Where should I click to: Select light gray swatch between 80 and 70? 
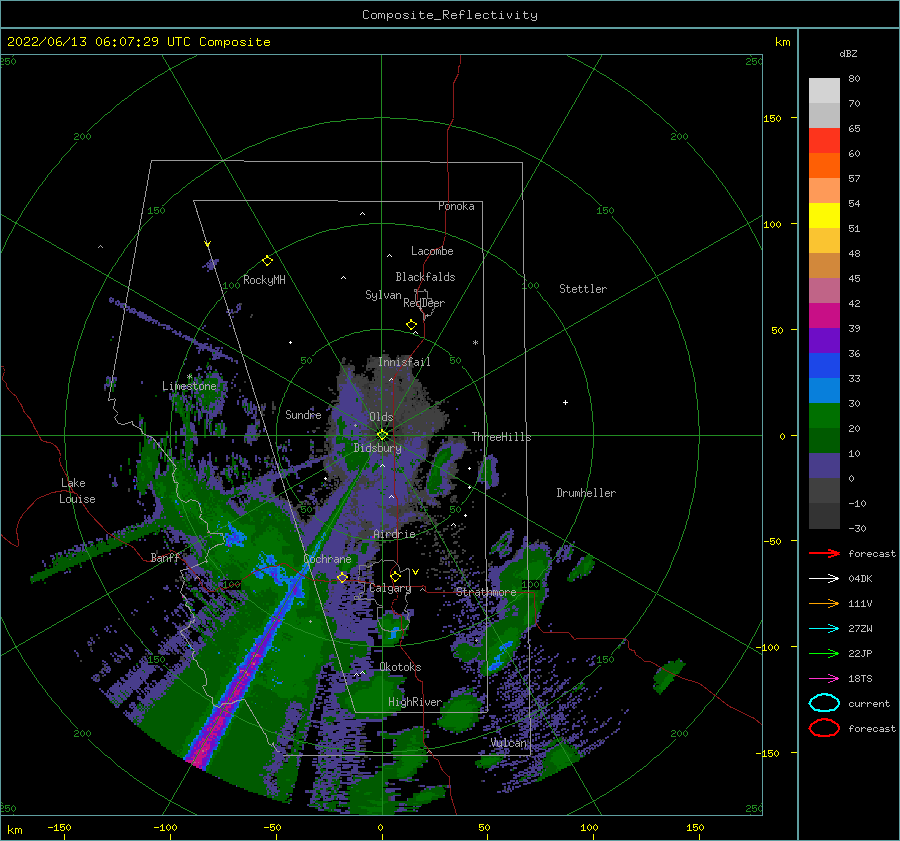point(824,91)
